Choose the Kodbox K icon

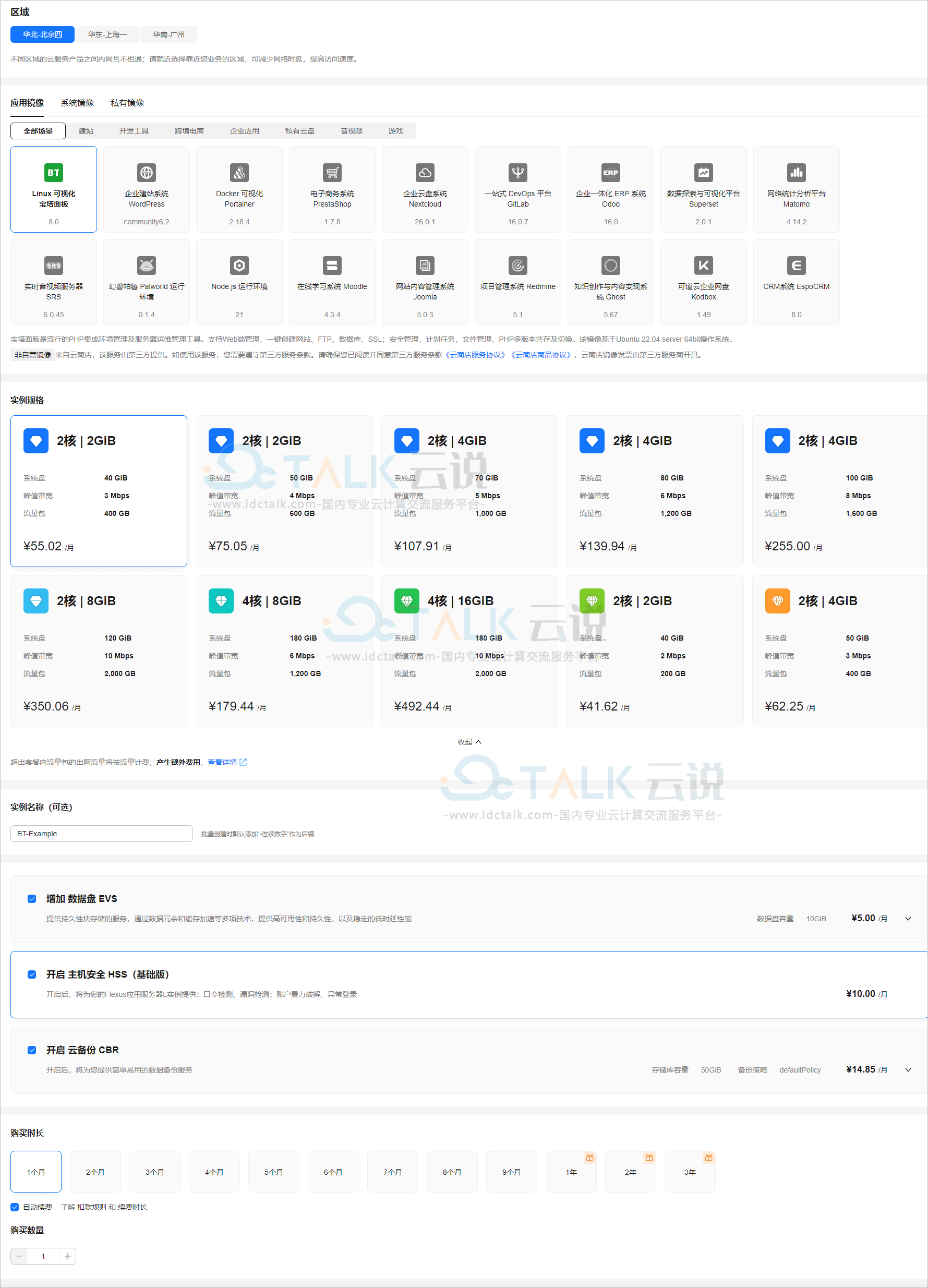pyautogui.click(x=704, y=265)
